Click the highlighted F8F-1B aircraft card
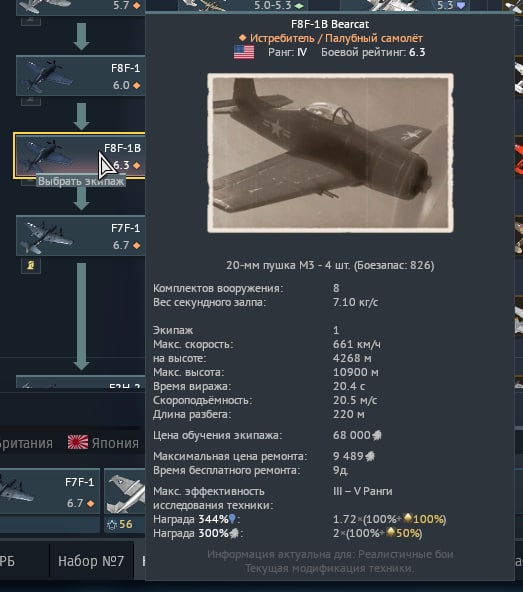The width and height of the screenshot is (523, 592). click(79, 156)
